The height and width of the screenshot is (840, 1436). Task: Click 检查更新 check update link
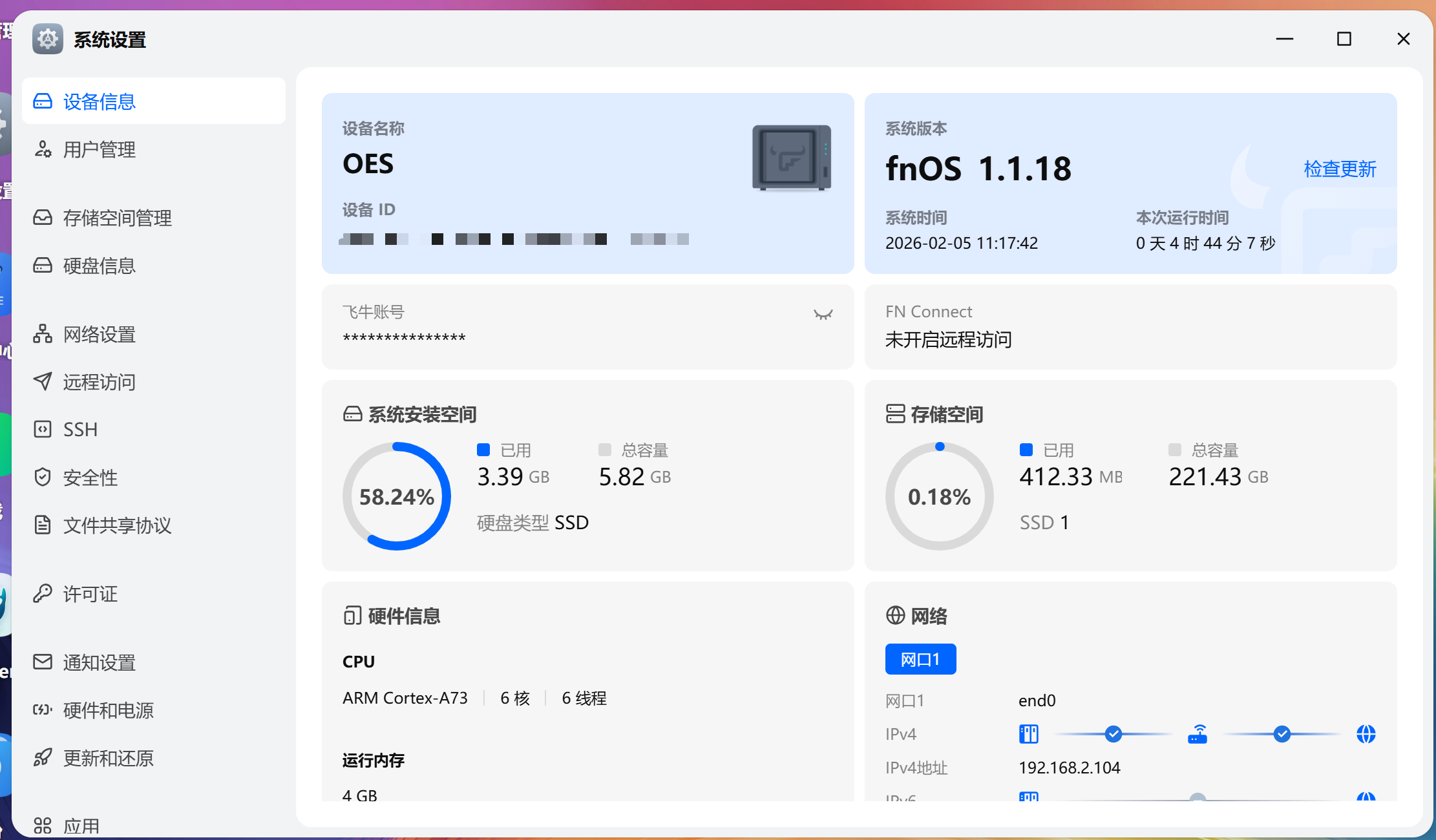[x=1340, y=169]
